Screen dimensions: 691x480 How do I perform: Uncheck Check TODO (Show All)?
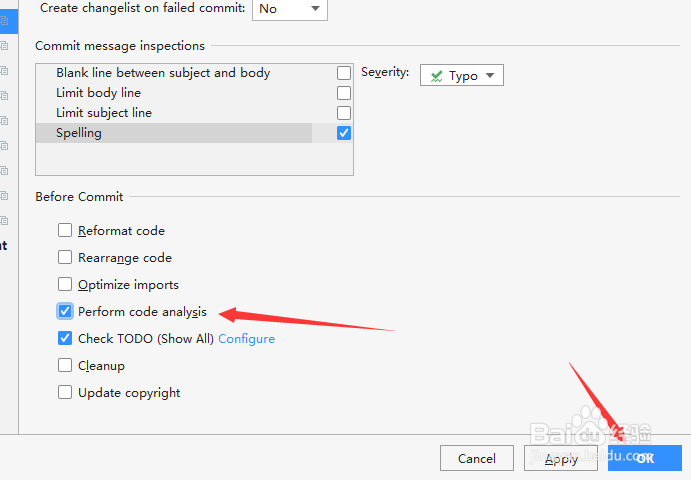tap(65, 338)
